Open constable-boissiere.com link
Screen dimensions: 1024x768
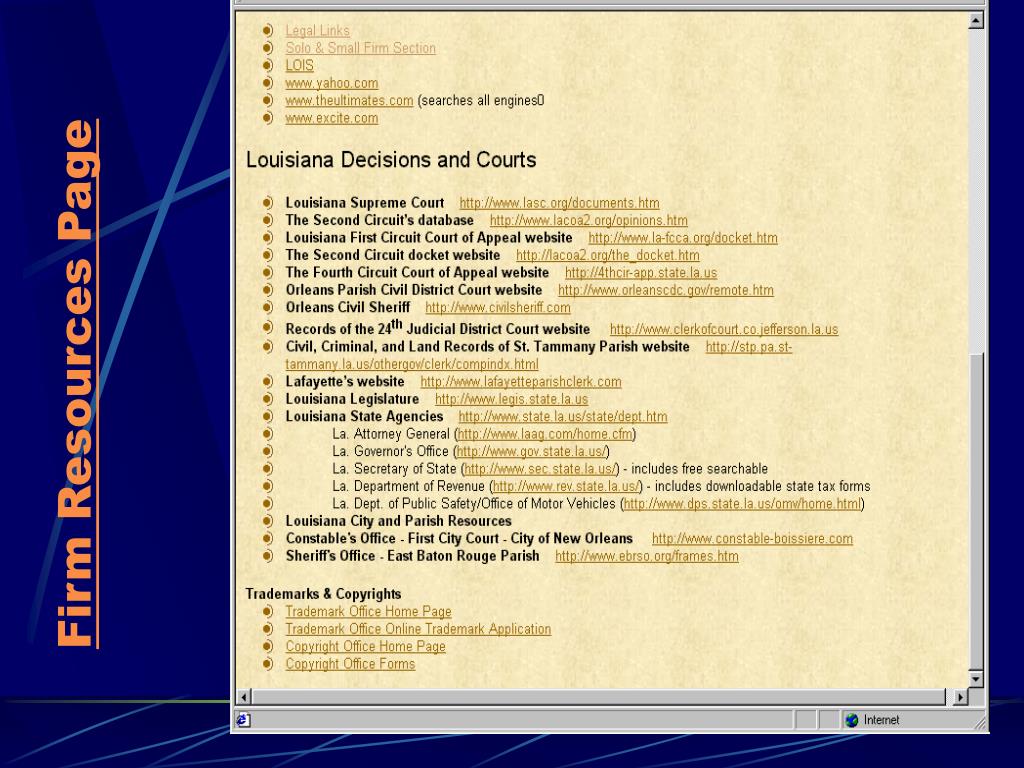pos(752,539)
